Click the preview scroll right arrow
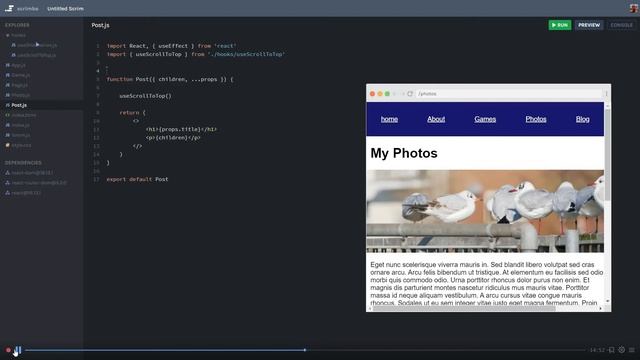 [x=600, y=309]
